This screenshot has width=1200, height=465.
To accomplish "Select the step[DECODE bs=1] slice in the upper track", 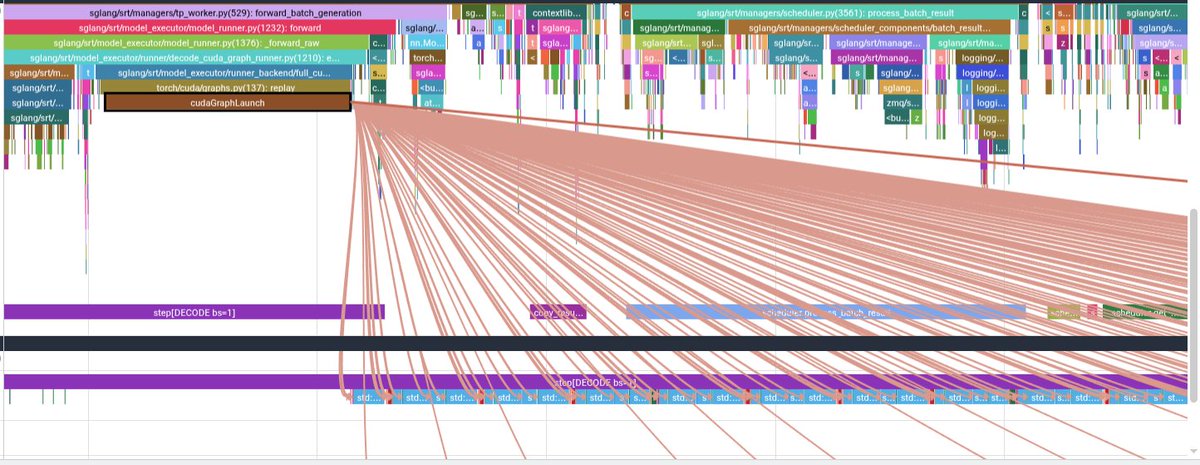I will coord(194,312).
